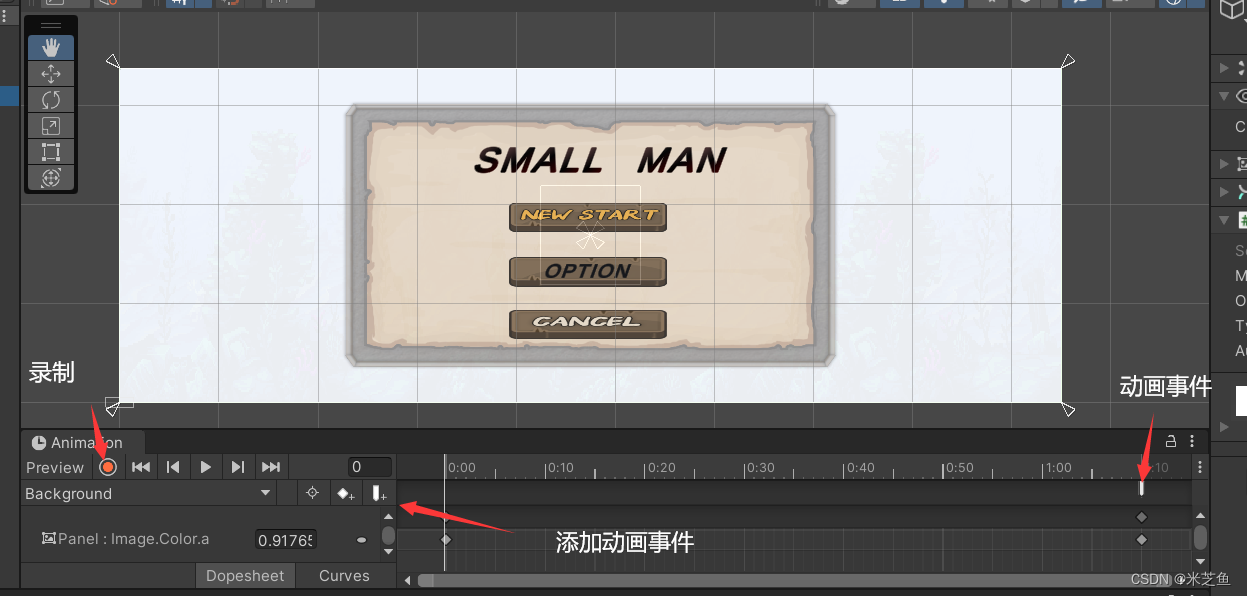
Task: Click the Add Event icon
Action: click(x=379, y=493)
